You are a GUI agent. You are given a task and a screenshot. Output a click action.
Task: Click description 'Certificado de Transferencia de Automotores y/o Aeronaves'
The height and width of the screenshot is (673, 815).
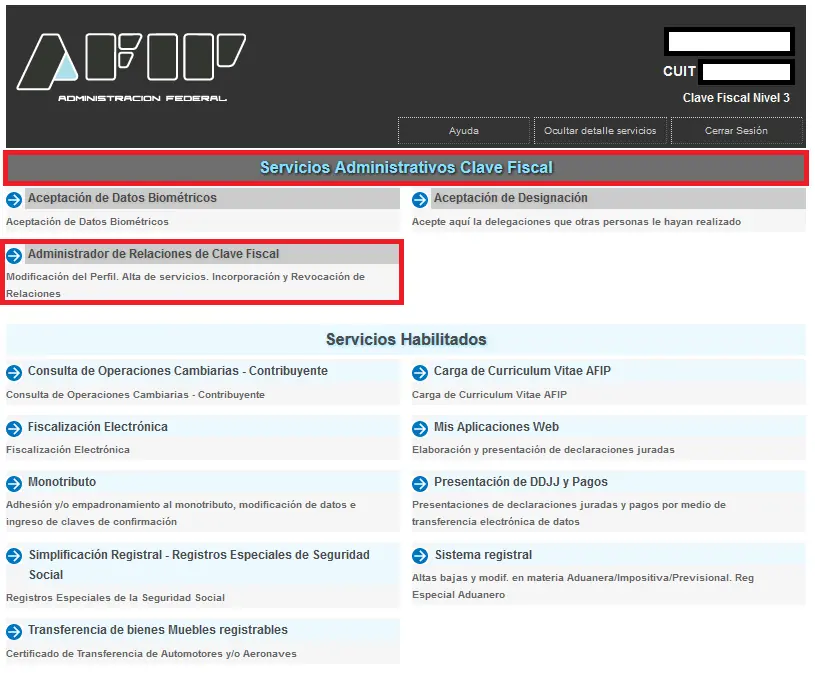pyautogui.click(x=151, y=653)
